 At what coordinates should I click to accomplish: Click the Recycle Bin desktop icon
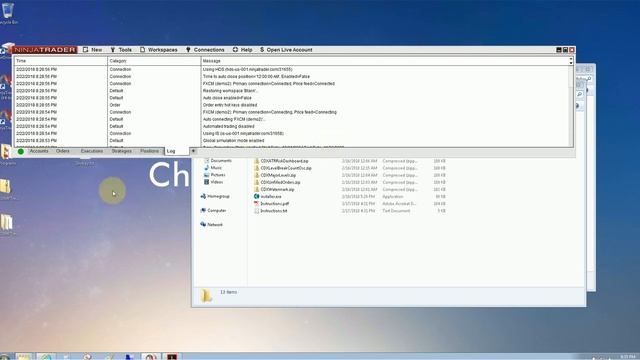click(x=8, y=13)
